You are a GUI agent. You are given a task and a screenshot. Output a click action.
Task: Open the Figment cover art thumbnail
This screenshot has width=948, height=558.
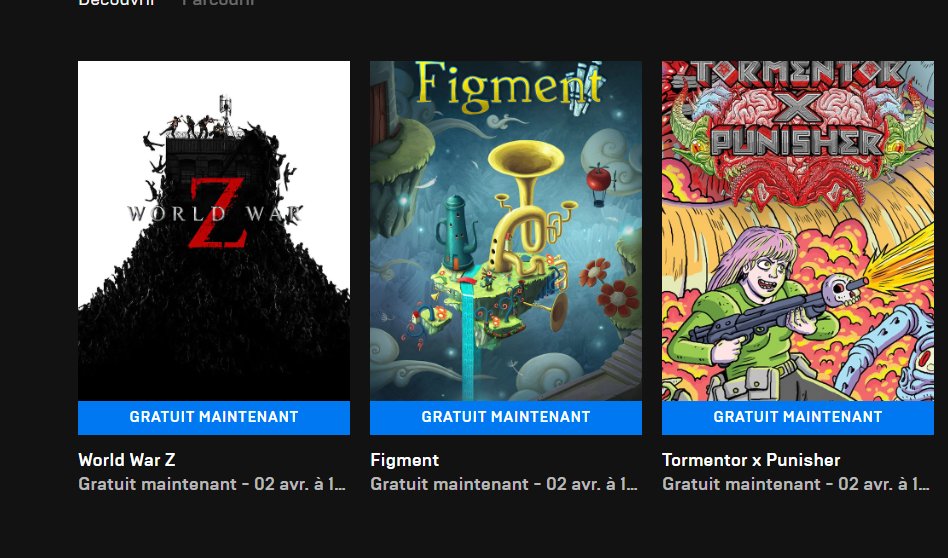(506, 230)
